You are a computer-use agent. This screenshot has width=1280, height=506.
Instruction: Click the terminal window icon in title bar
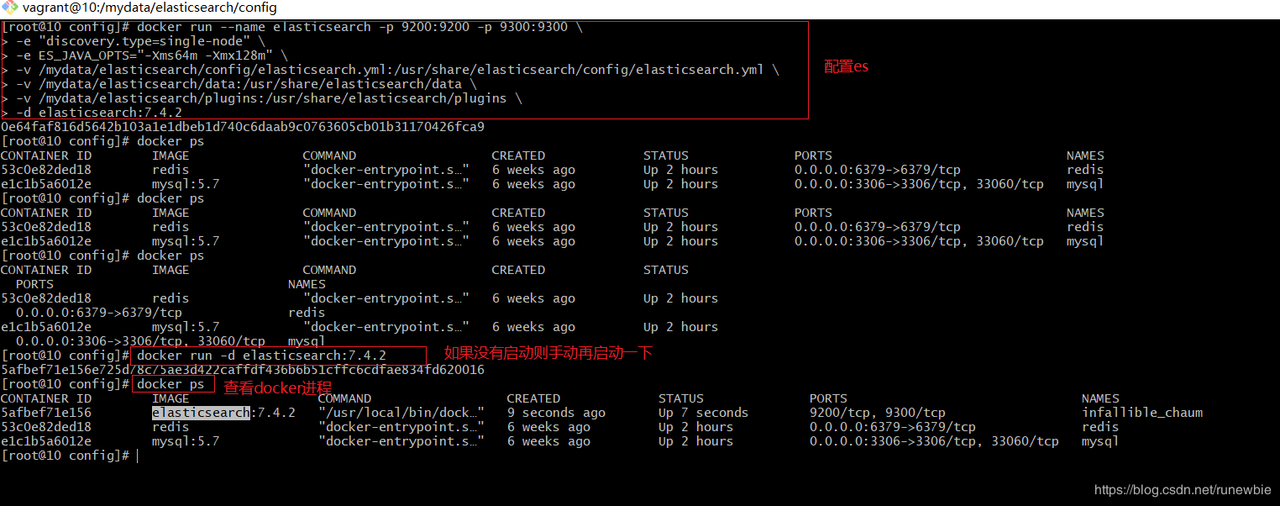click(x=9, y=7)
